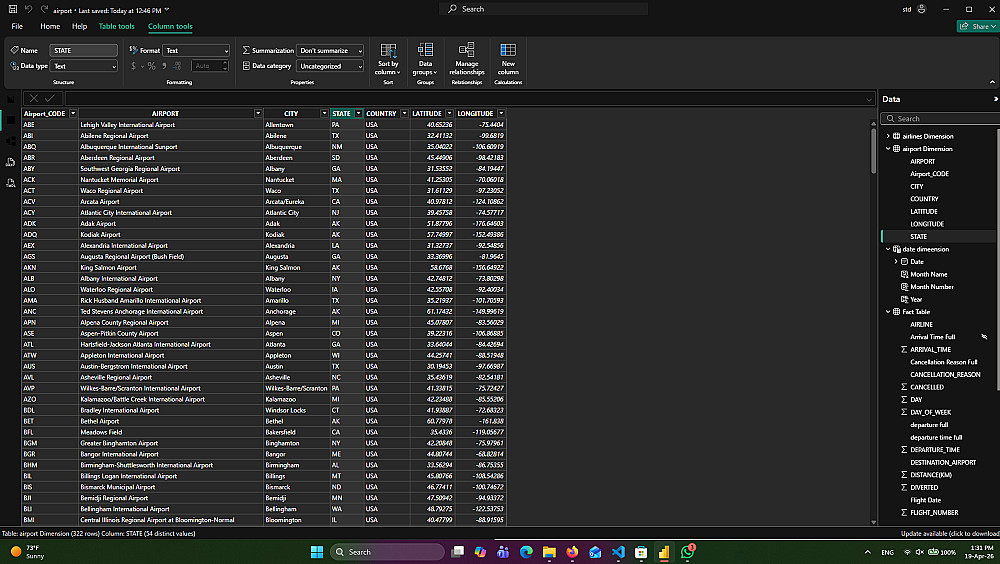This screenshot has width=1000, height=564.
Task: Click the table vertical scrollbar
Action: pyautogui.click(x=873, y=149)
